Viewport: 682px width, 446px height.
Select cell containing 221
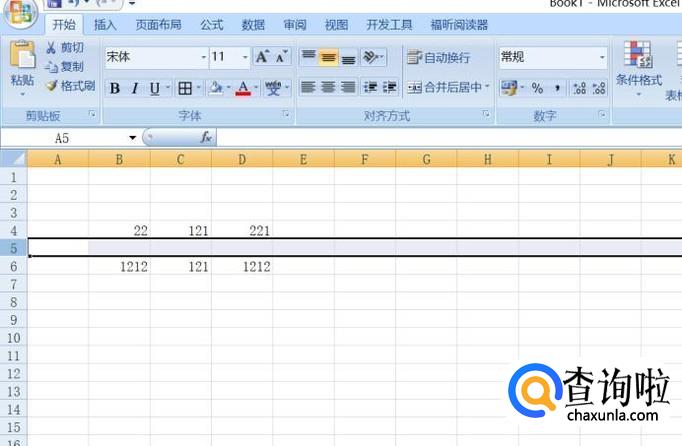(x=242, y=231)
